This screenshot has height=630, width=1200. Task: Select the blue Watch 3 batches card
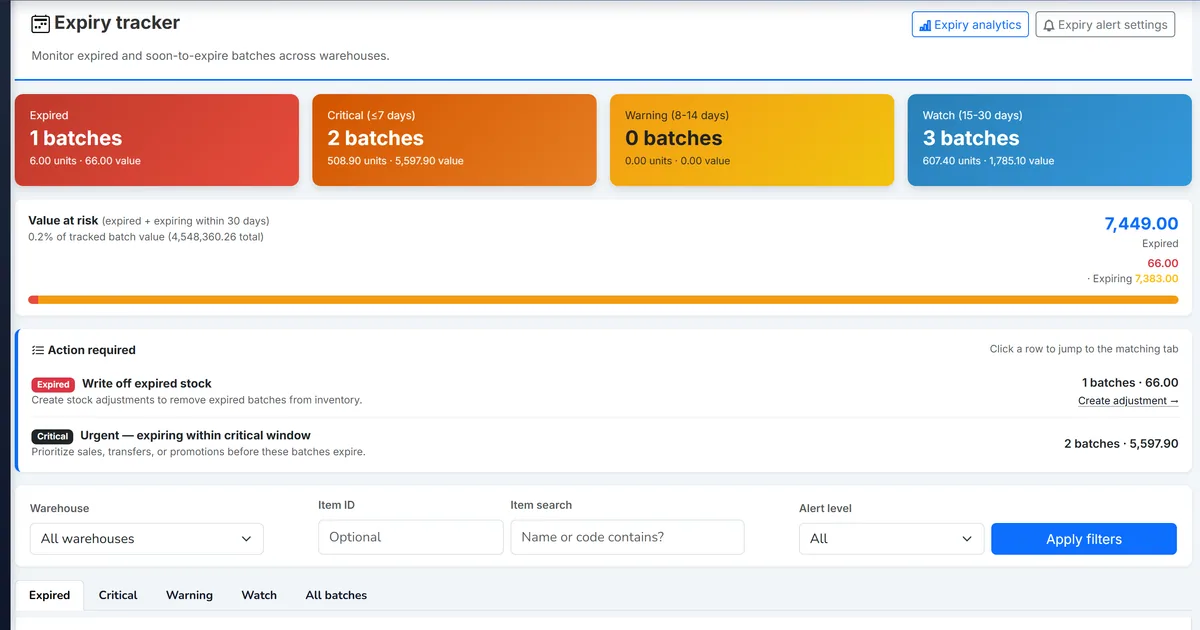[1050, 140]
